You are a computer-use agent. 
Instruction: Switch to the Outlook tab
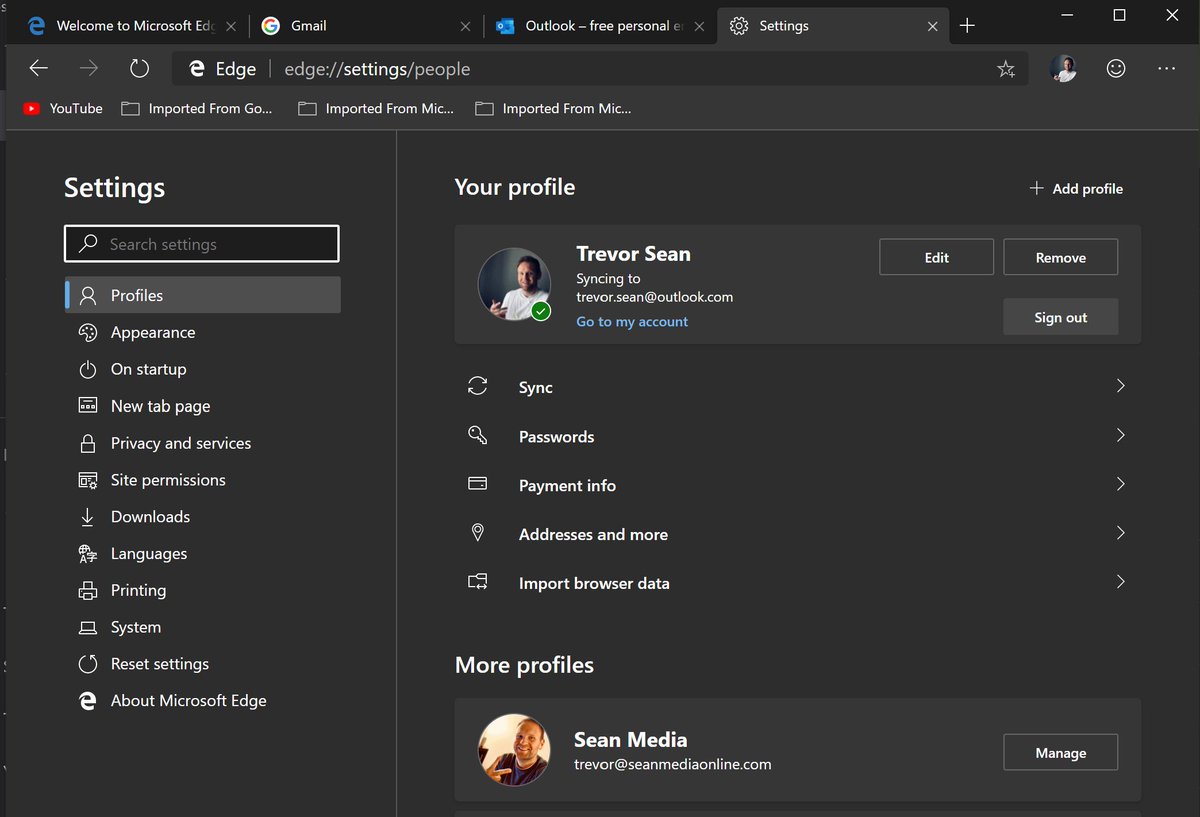[x=598, y=26]
